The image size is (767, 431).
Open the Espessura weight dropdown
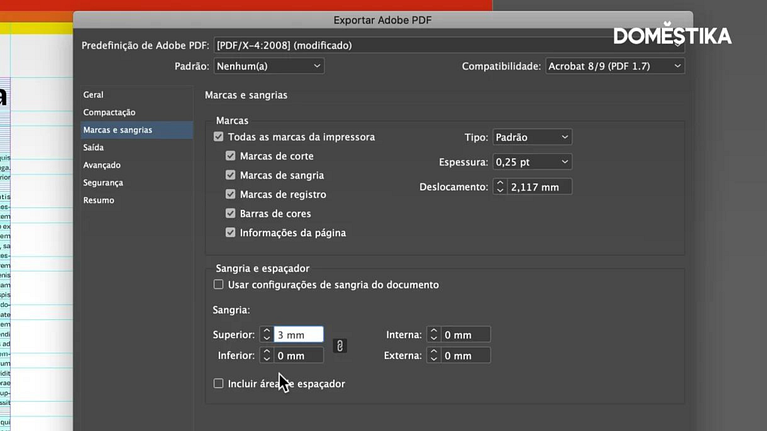(531, 162)
